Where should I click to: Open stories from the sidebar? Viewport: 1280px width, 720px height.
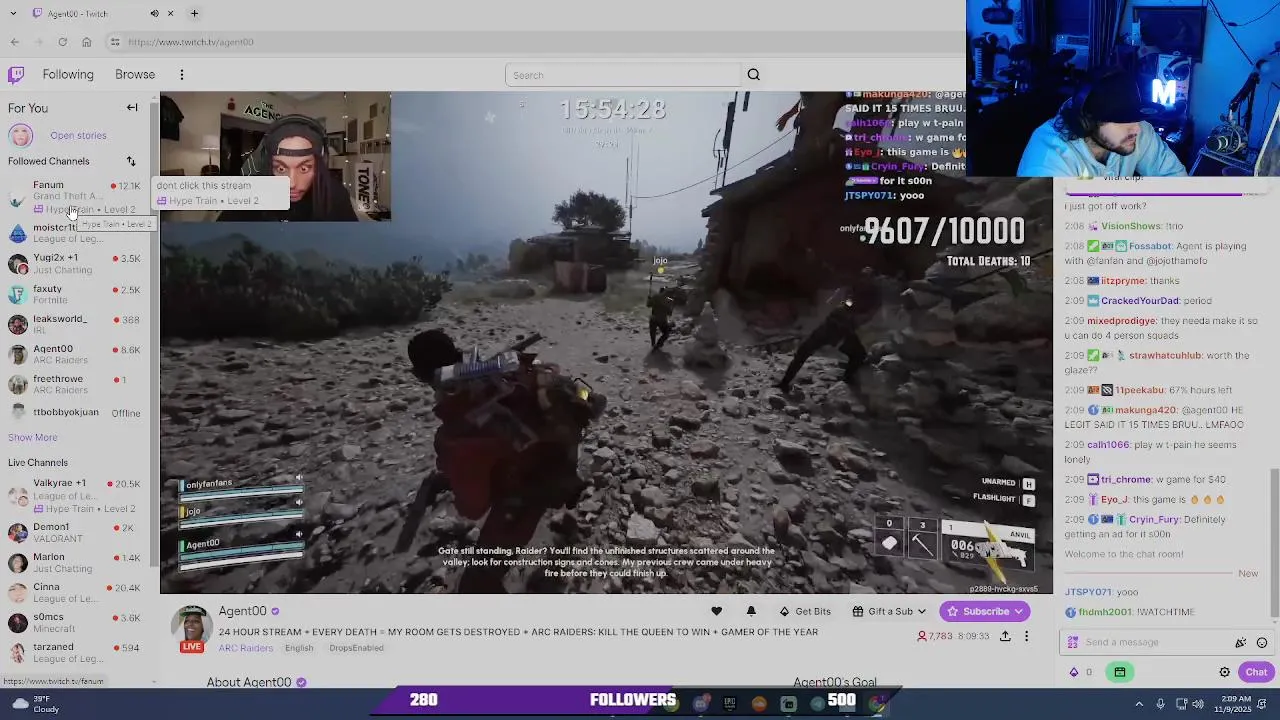tap(78, 136)
